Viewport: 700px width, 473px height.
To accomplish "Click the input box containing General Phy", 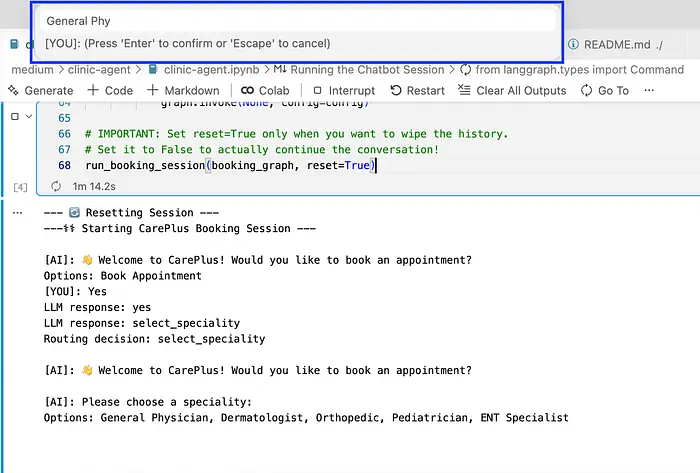I will 298,20.
